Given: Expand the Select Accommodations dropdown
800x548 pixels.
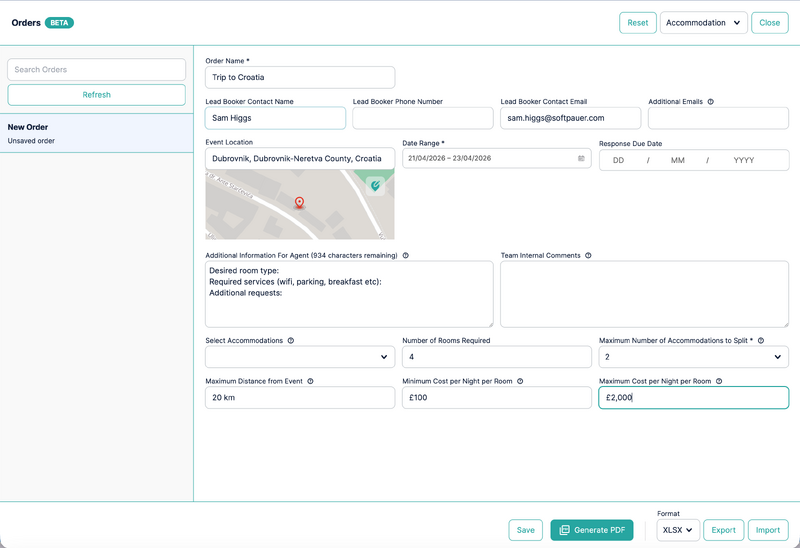Looking at the screenshot, I should [300, 357].
